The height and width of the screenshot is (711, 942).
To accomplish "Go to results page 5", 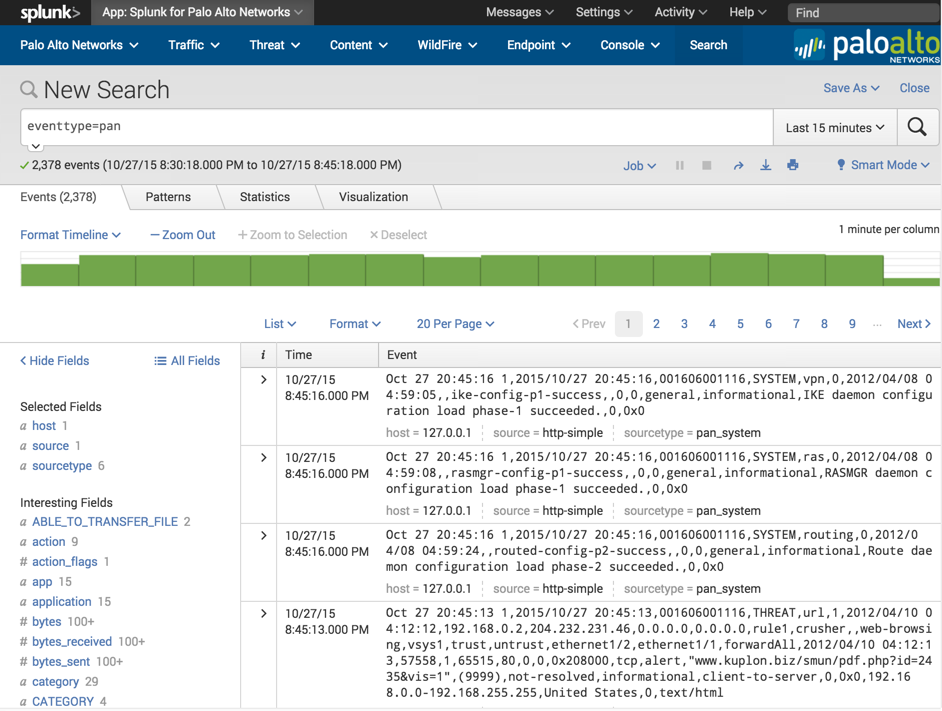I will (x=740, y=324).
